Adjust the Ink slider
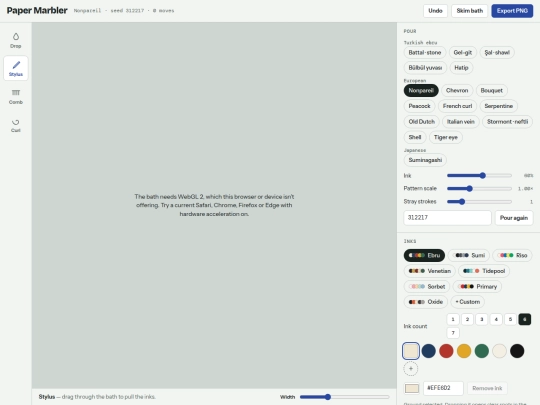The width and height of the screenshot is (540, 405). click(x=479, y=176)
